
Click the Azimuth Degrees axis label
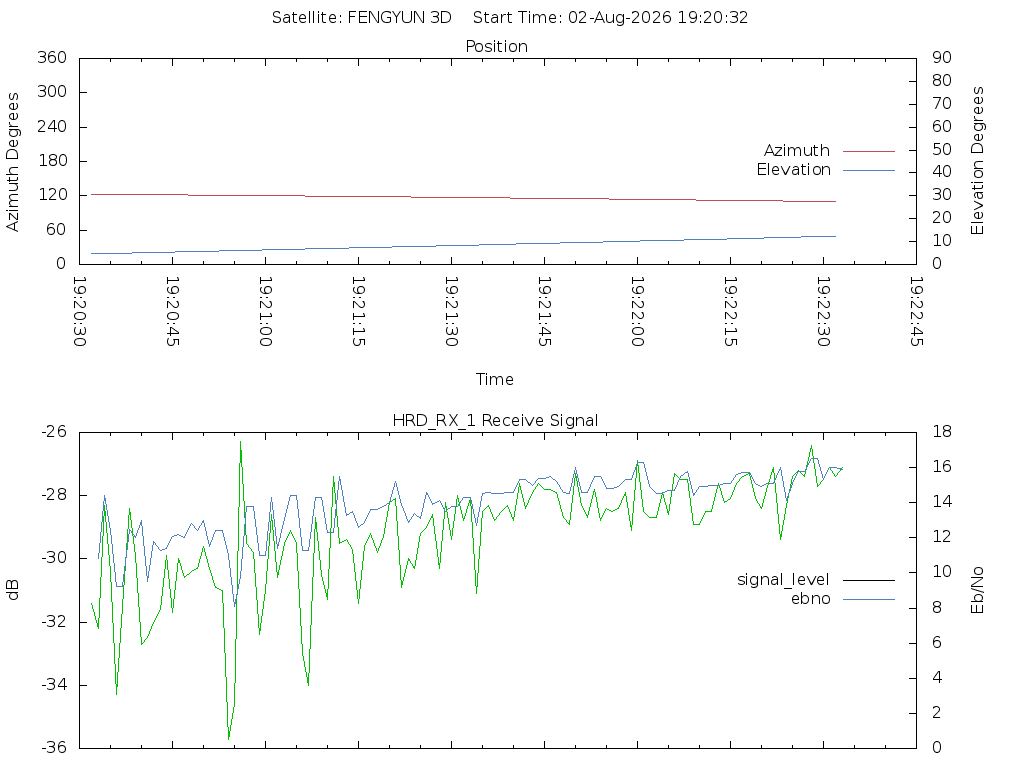point(12,161)
